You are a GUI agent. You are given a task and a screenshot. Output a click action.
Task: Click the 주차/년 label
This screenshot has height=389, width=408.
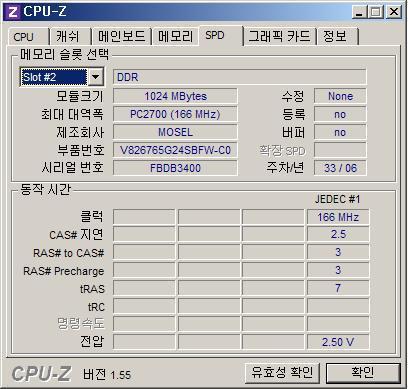point(285,168)
